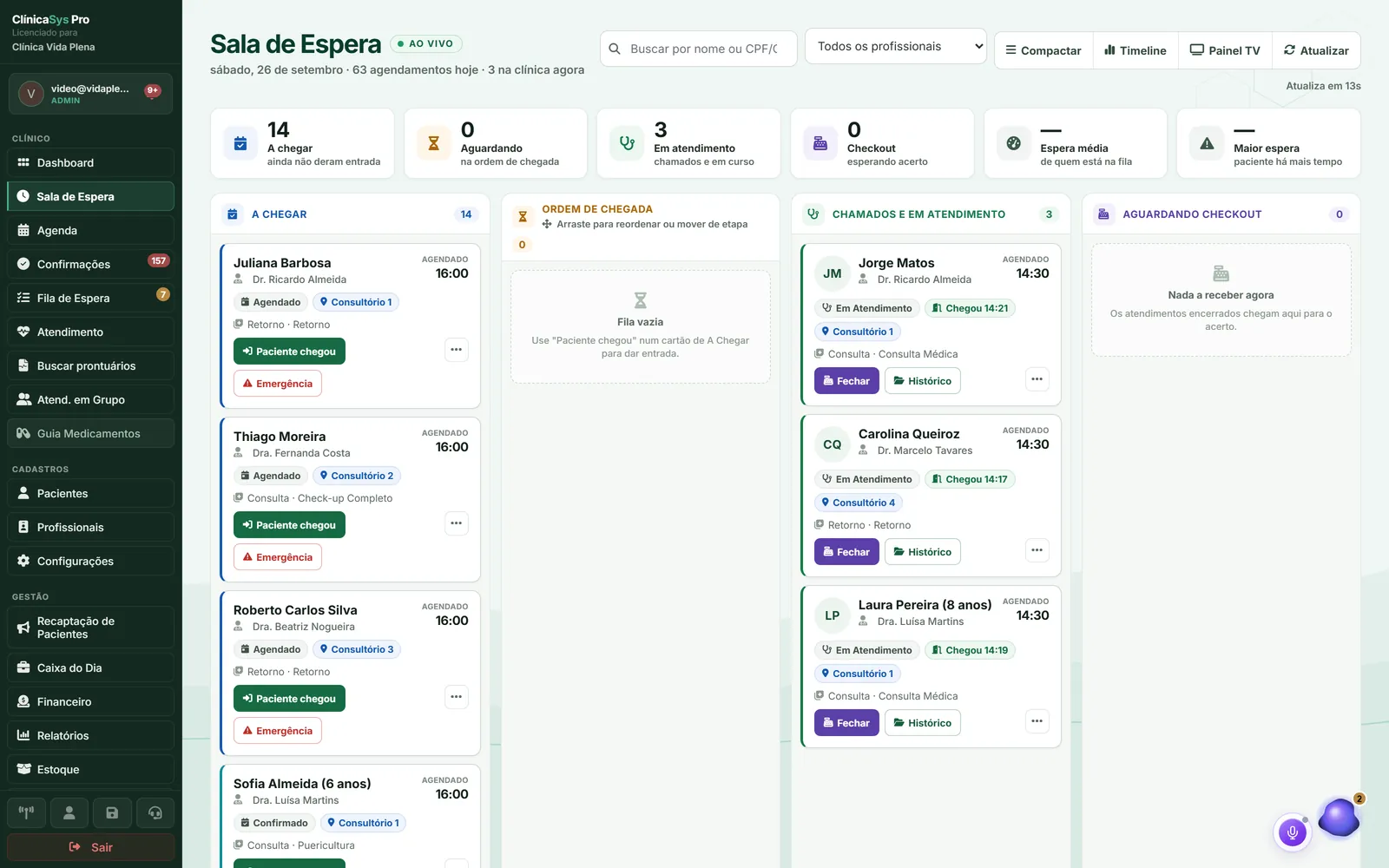
Task: Open more options on Thiago Moreira card
Action: [x=457, y=523]
